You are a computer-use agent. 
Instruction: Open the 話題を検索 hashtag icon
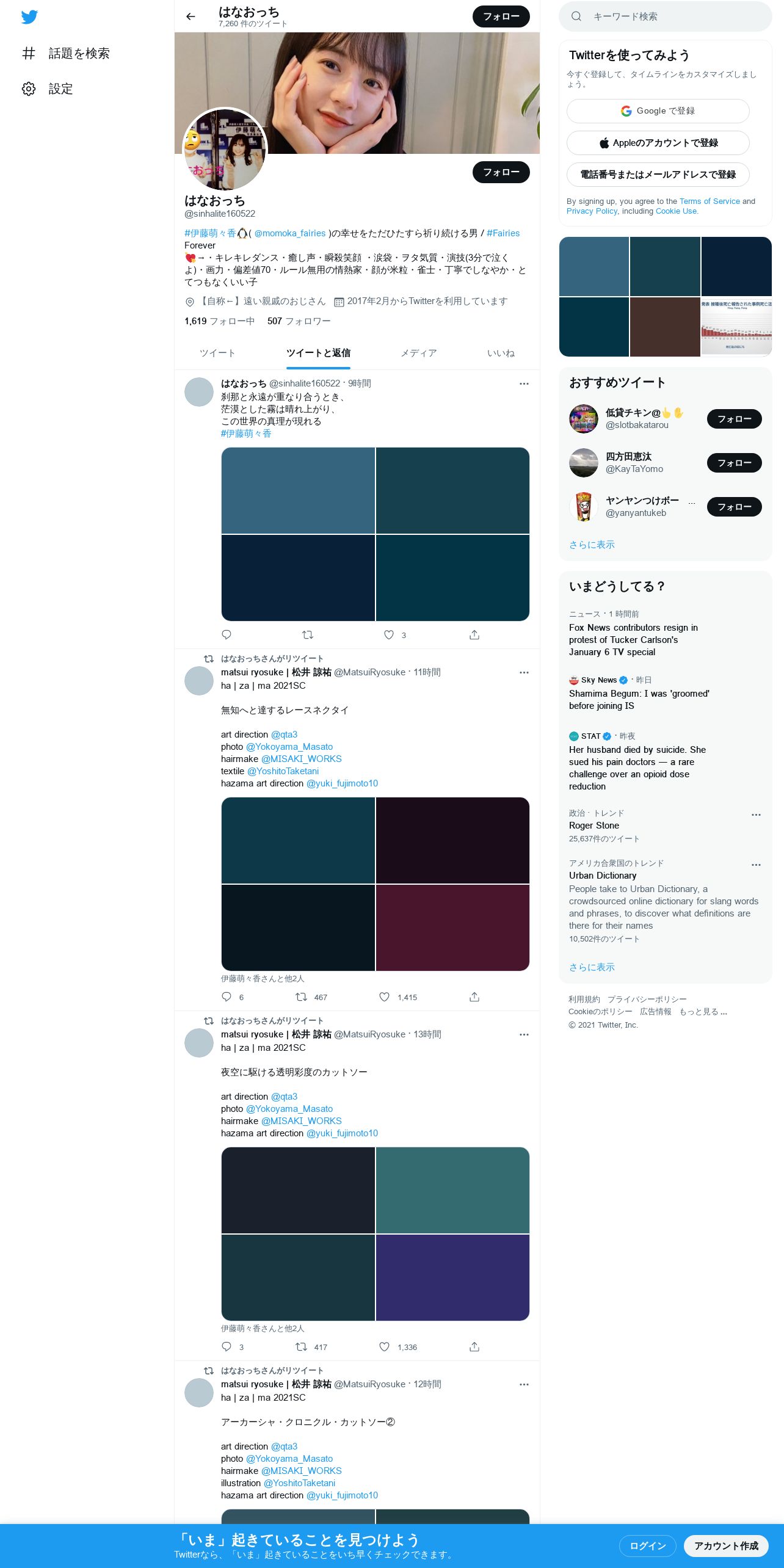click(x=29, y=53)
